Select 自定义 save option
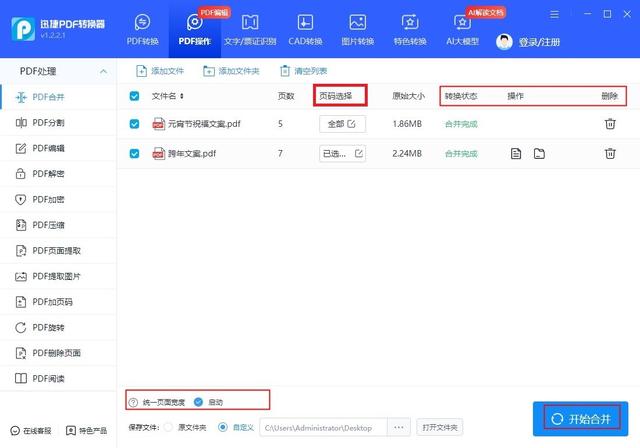 pyautogui.click(x=223, y=428)
